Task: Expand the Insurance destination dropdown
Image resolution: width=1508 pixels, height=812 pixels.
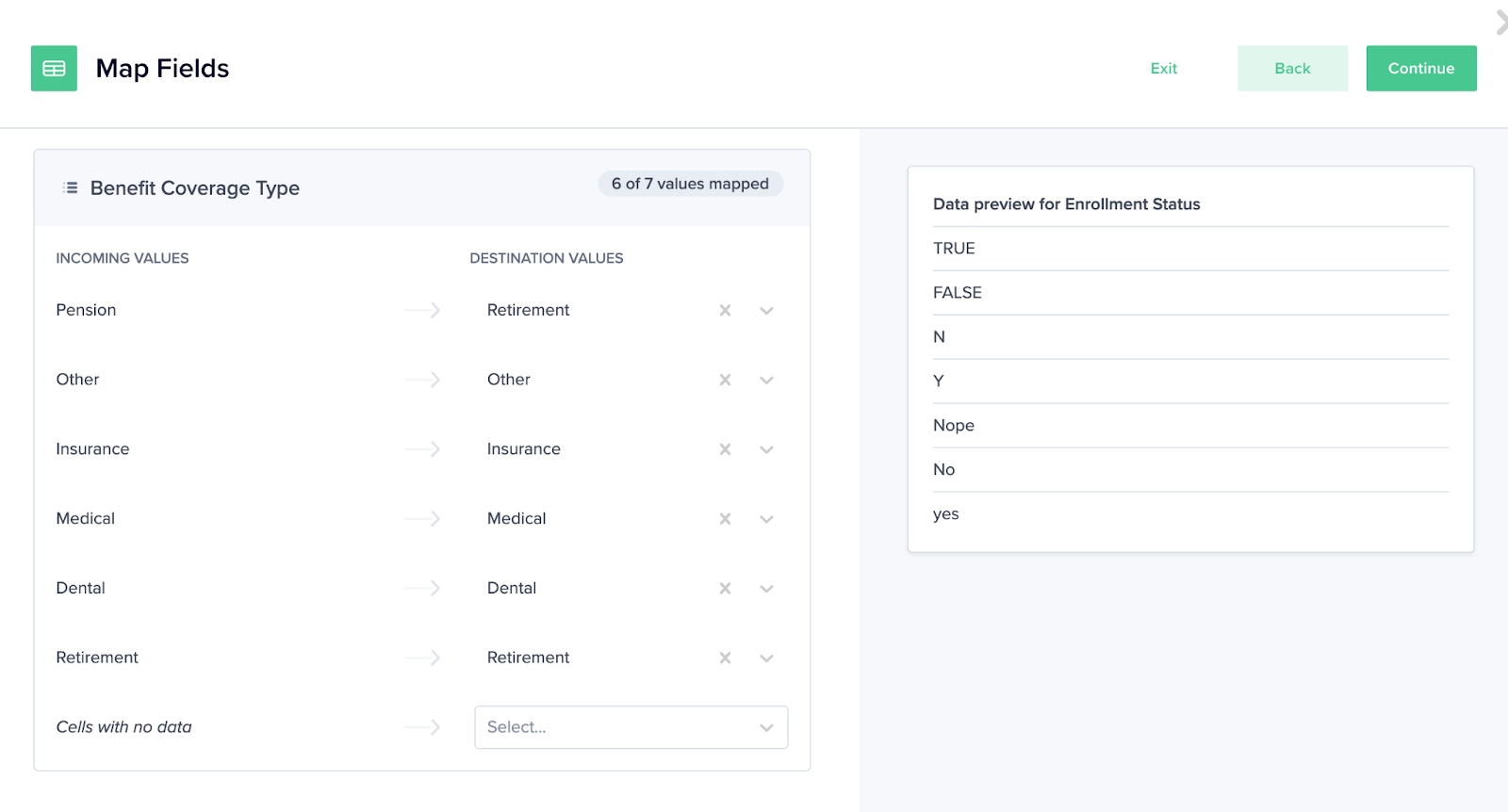Action: tap(766, 450)
